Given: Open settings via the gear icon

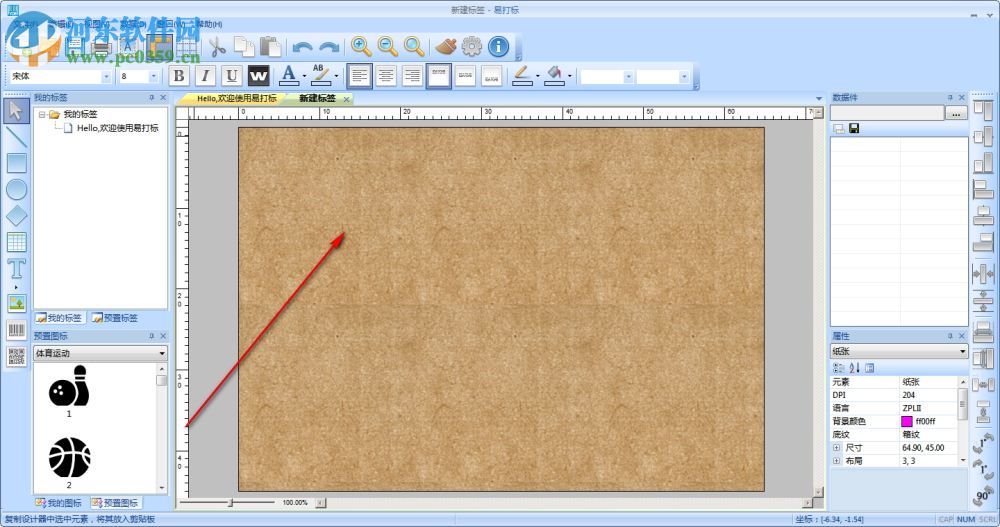Looking at the screenshot, I should pyautogui.click(x=472, y=46).
